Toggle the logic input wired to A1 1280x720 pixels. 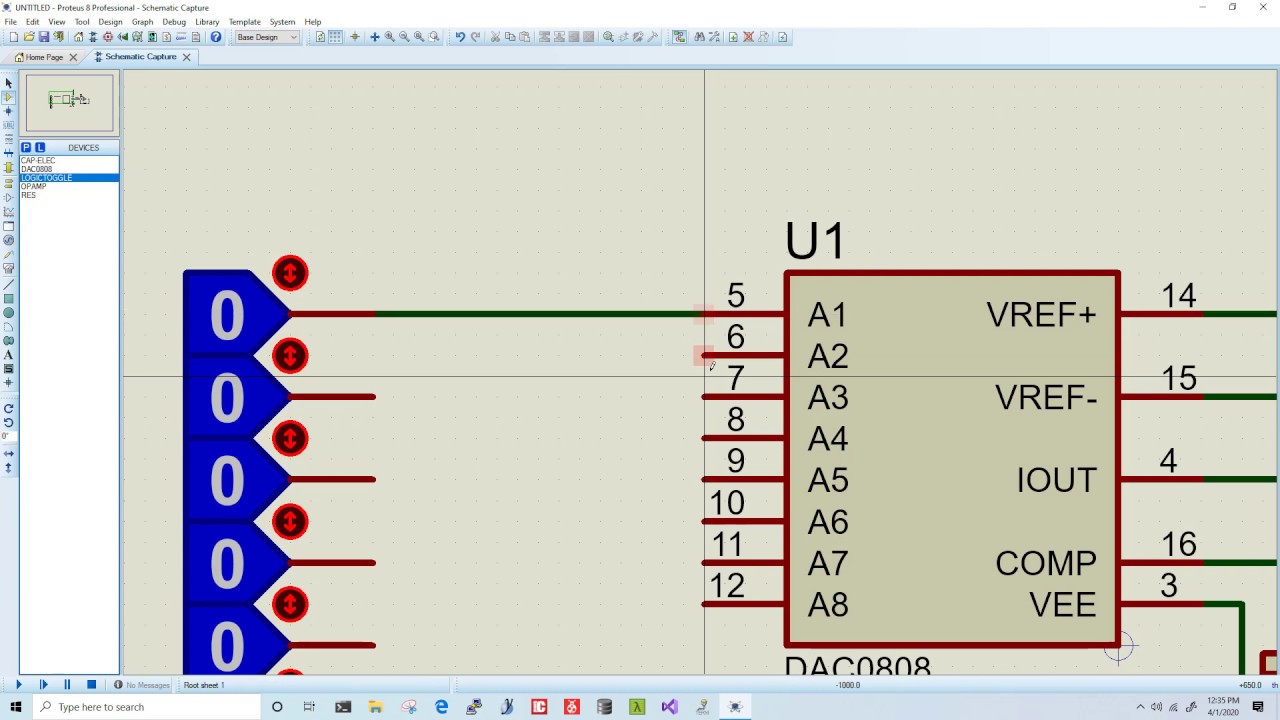point(290,273)
